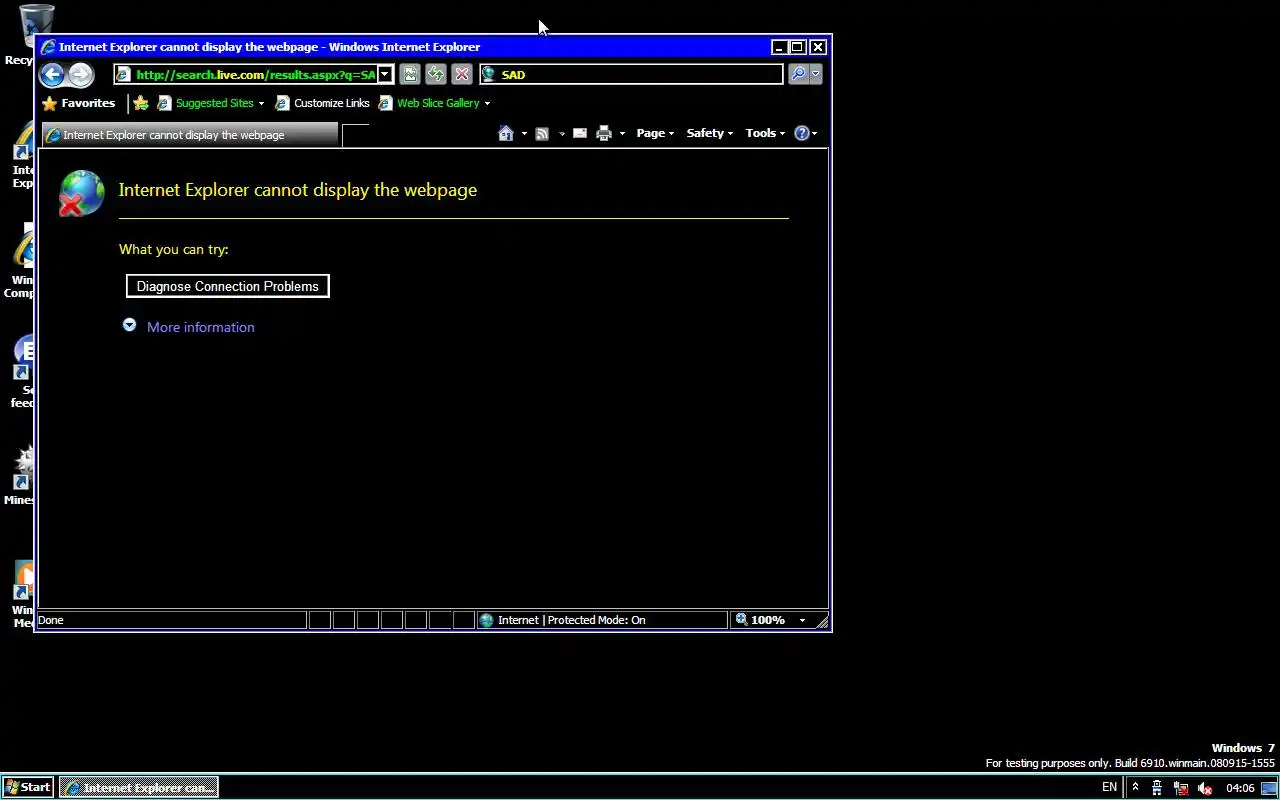This screenshot has height=800, width=1280.
Task: Click the network disconnected tray icon
Action: [1181, 788]
